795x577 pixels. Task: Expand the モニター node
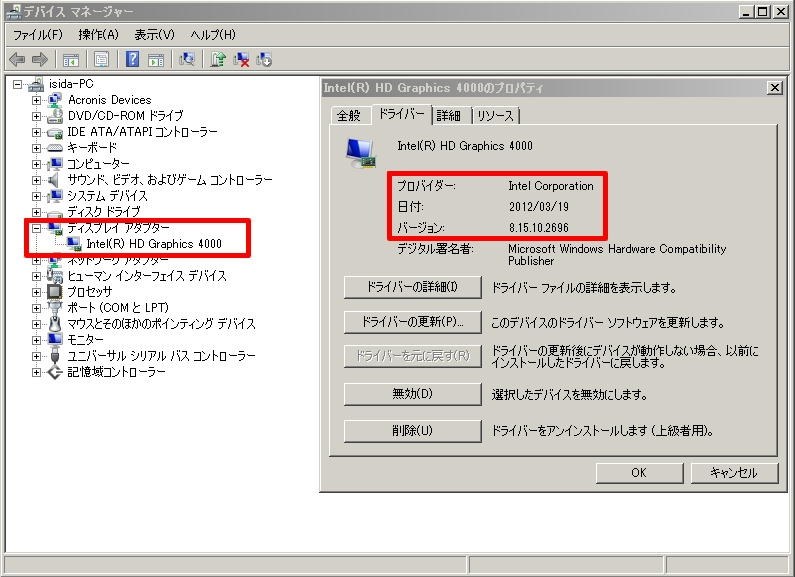(36, 340)
